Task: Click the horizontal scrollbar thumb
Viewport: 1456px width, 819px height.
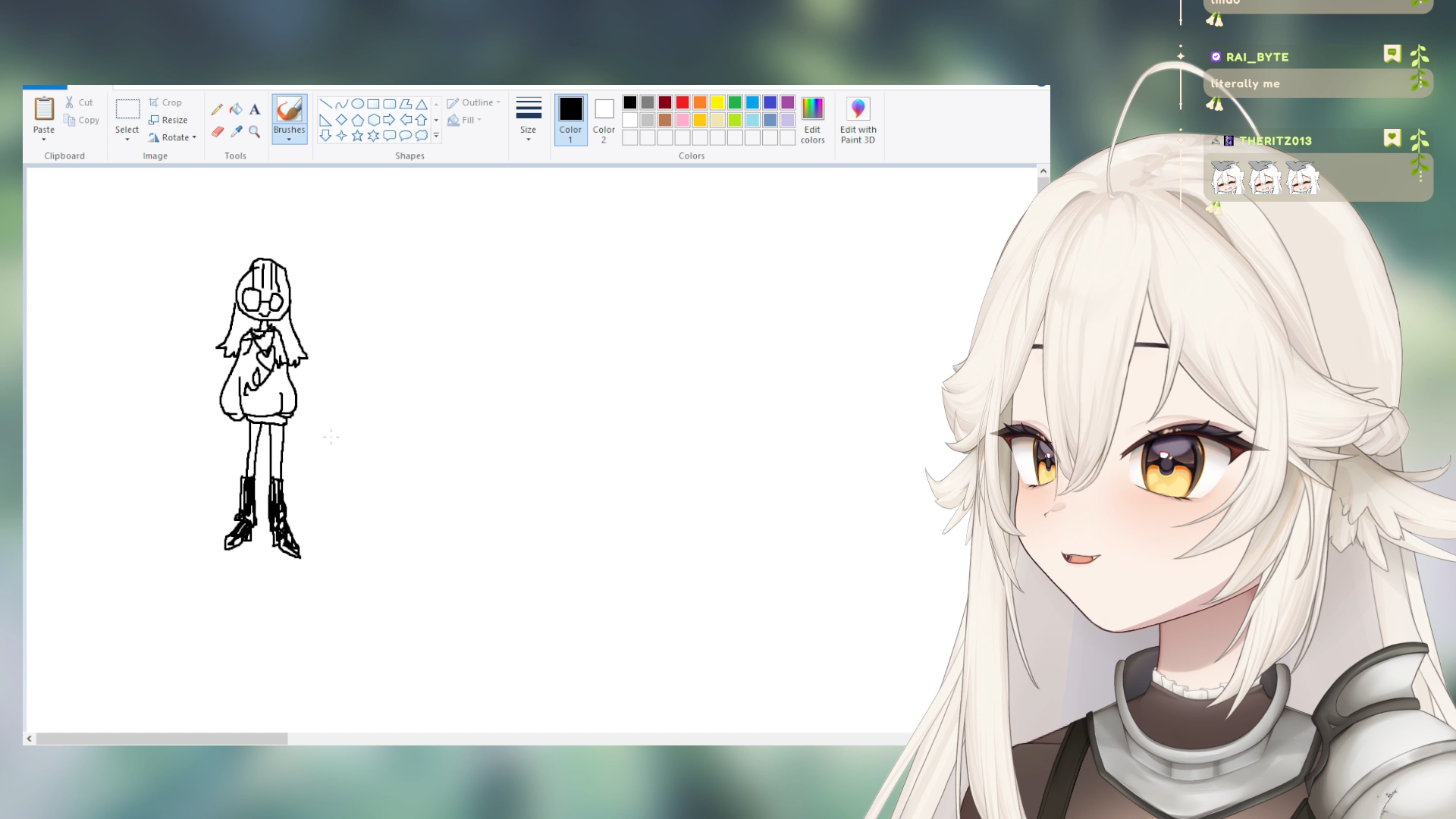Action: click(162, 739)
